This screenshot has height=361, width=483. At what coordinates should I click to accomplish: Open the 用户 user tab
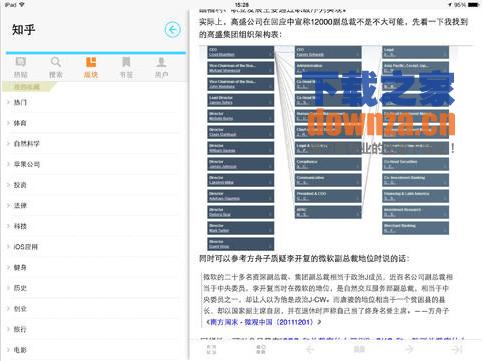tap(161, 68)
